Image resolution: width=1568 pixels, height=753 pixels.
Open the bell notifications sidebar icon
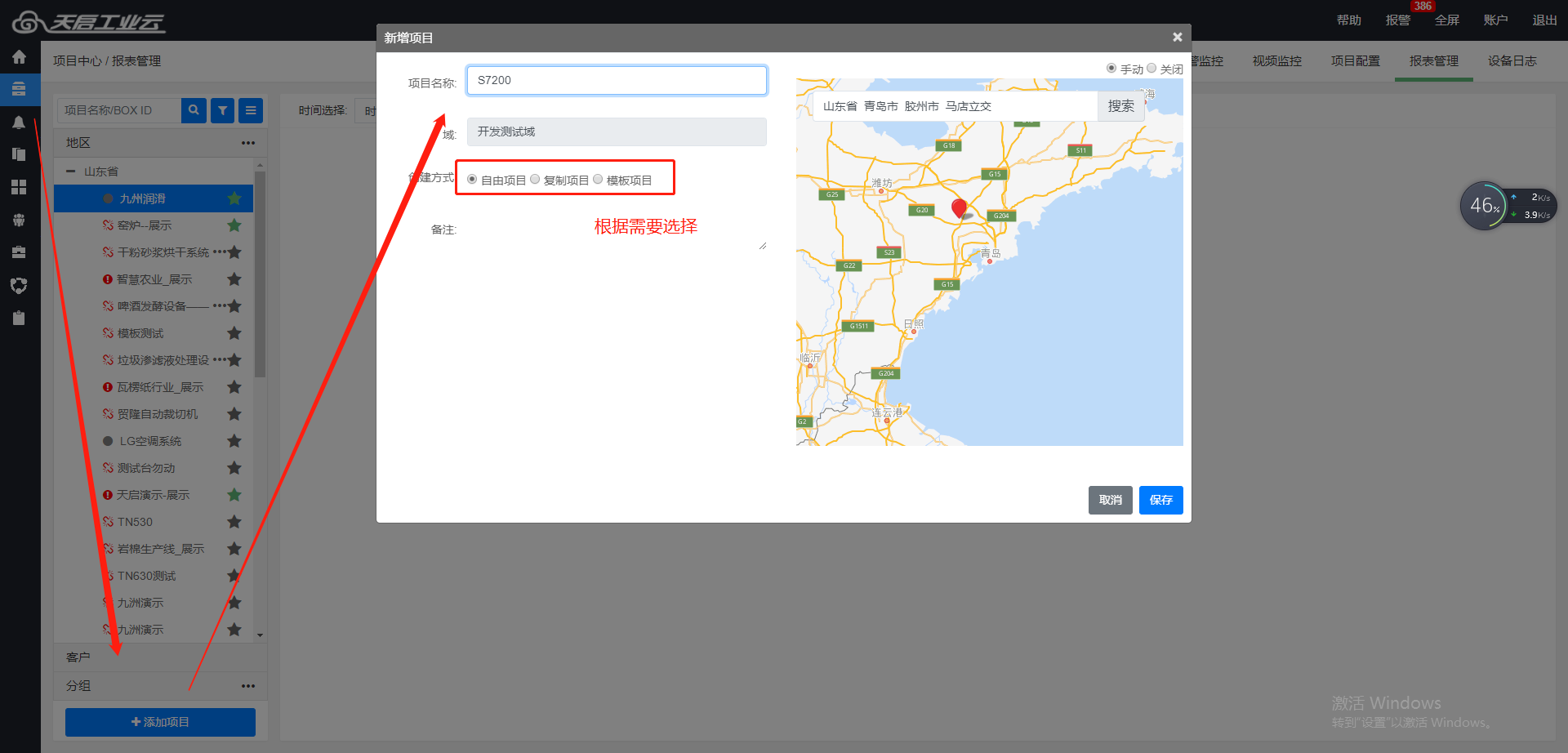click(19, 123)
